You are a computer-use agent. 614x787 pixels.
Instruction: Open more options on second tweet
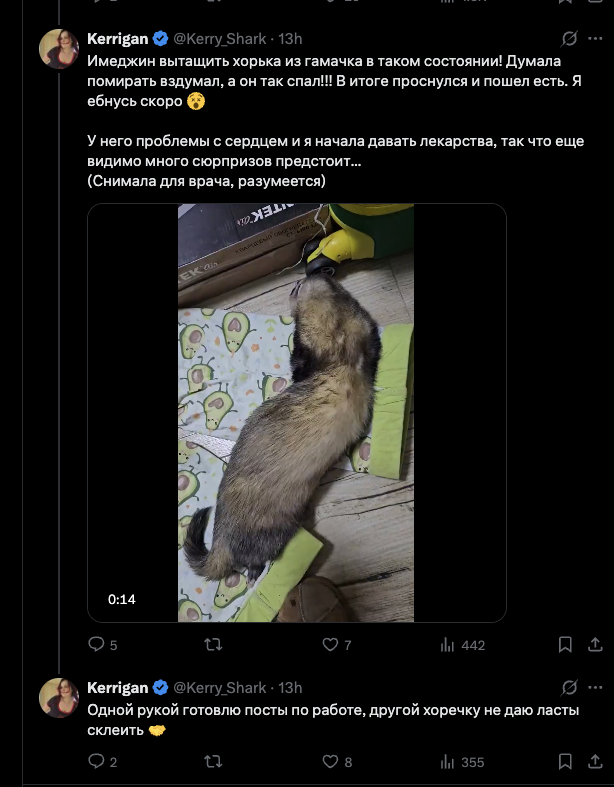point(594,687)
